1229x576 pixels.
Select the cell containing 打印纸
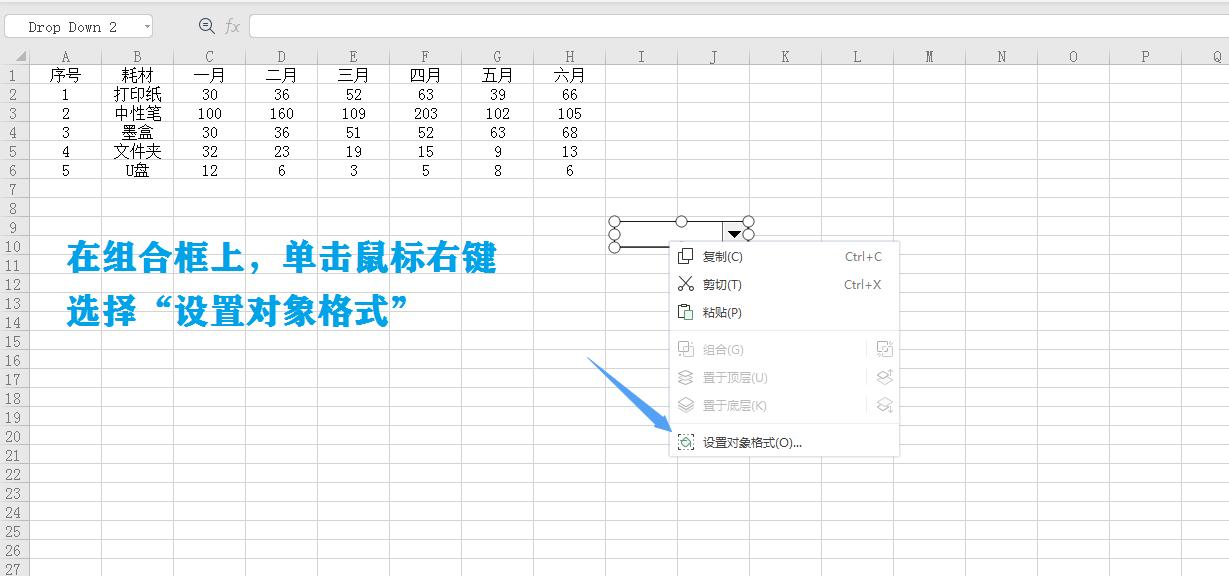(x=137, y=94)
